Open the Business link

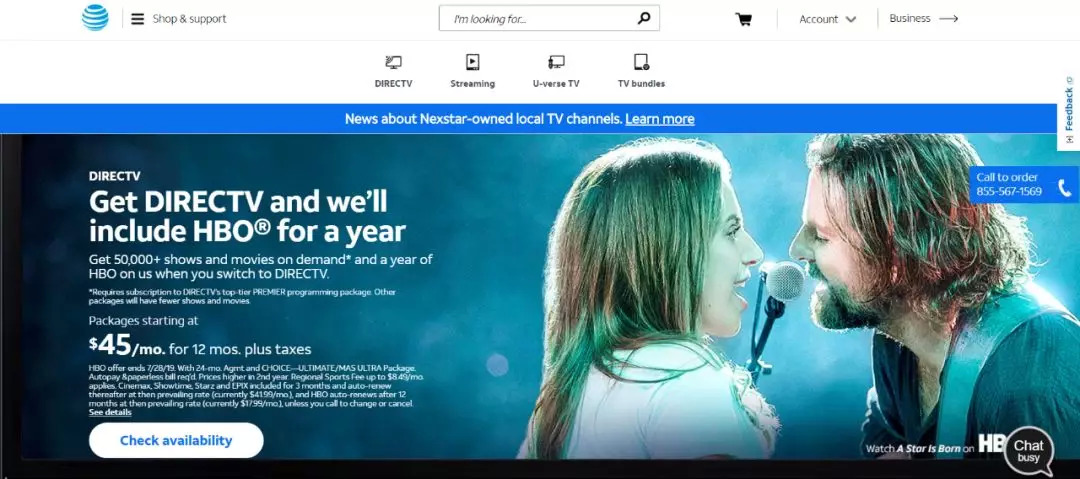(910, 19)
